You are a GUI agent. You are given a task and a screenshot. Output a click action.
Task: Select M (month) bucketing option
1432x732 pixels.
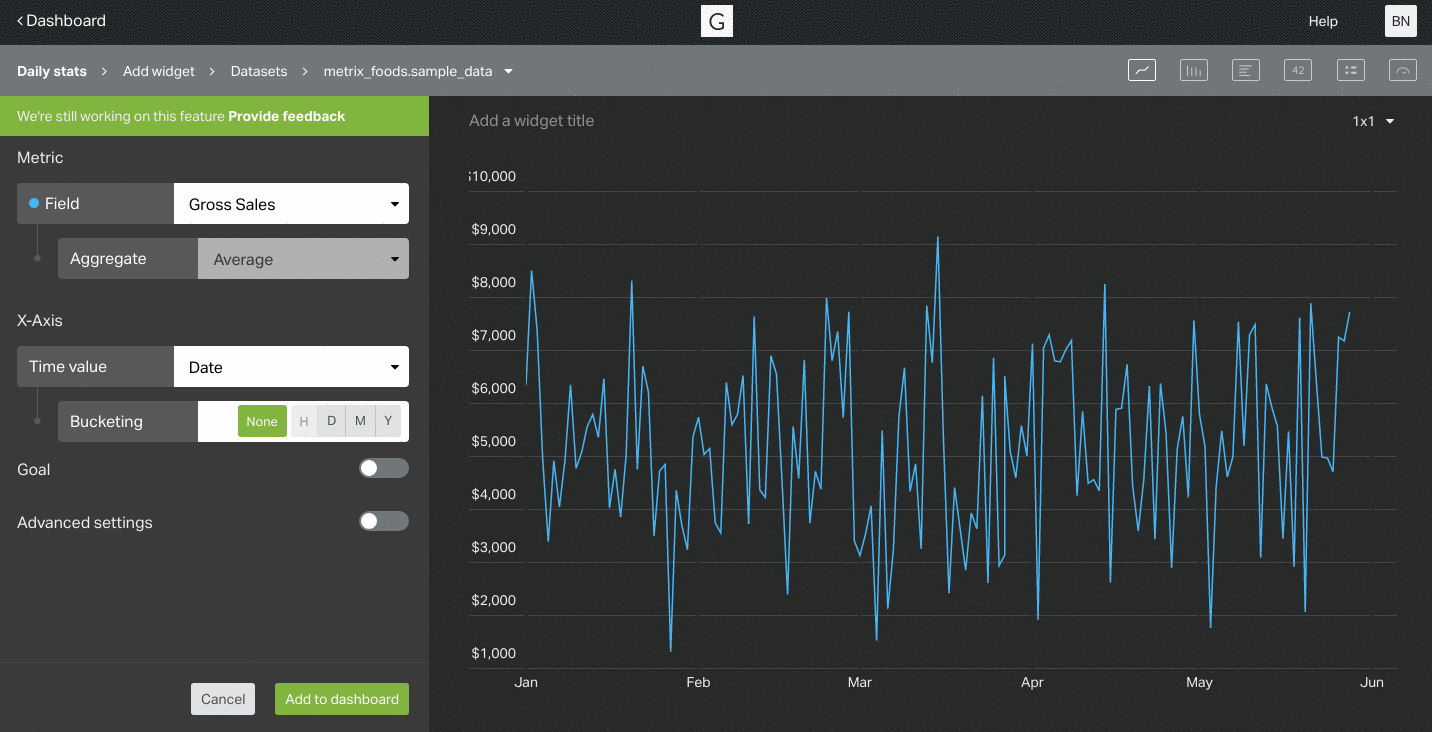tap(360, 421)
